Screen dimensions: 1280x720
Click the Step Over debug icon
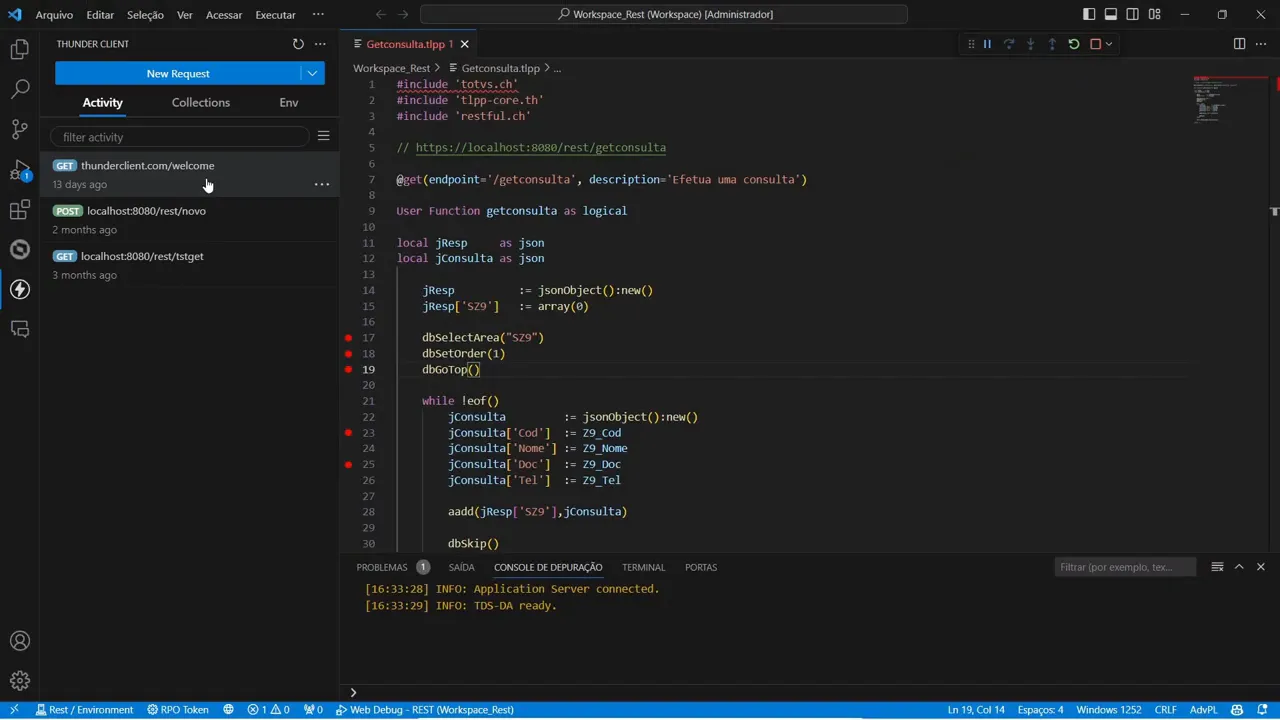[x=1009, y=43]
